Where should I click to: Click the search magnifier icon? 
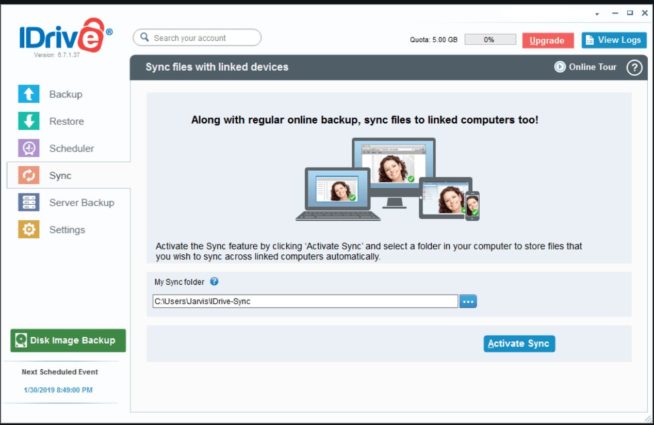tap(144, 38)
